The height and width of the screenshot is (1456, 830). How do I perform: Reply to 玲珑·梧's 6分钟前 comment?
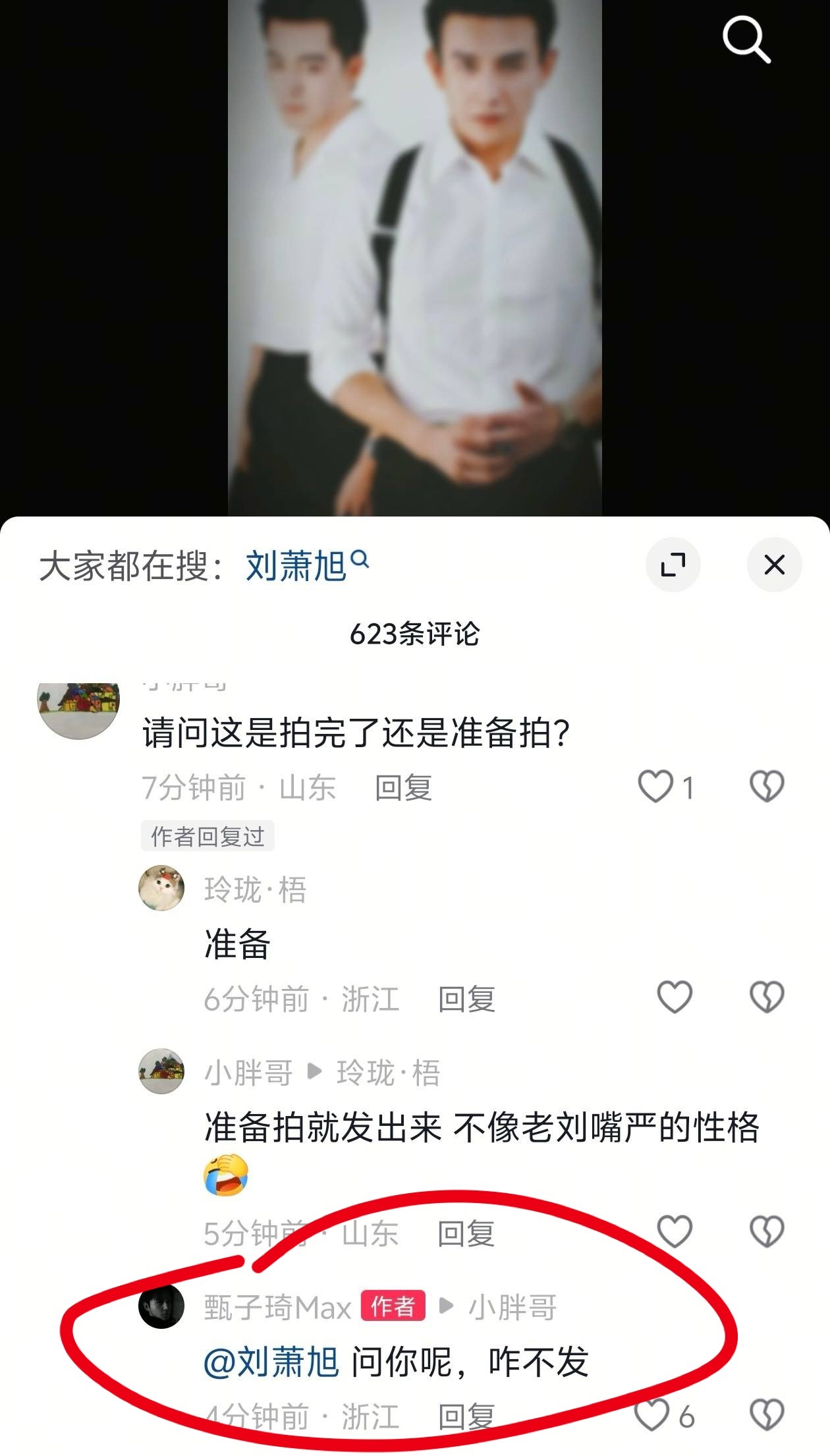point(466,999)
